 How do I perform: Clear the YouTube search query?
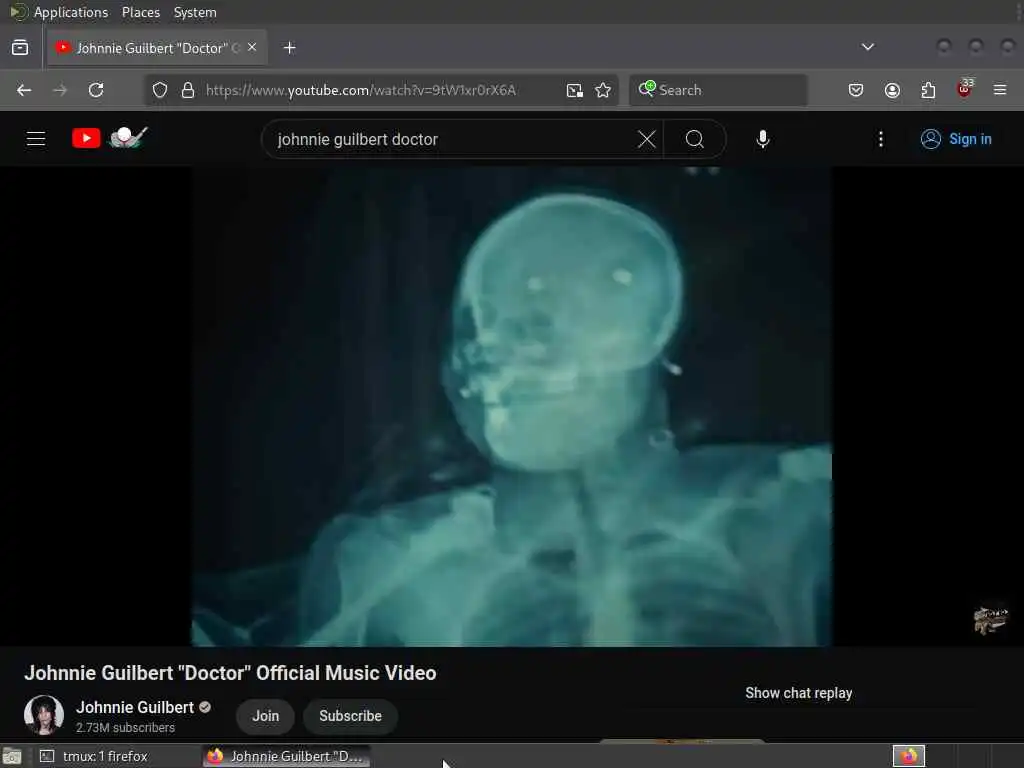pos(647,139)
